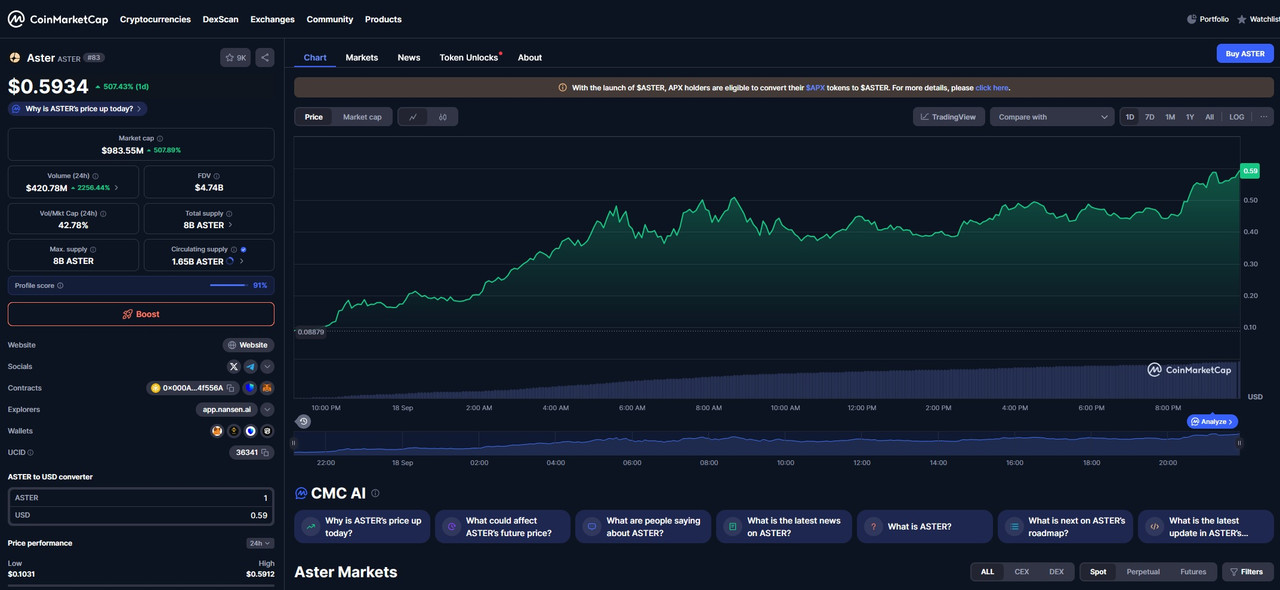Switch to the Token Unlocks tab

pyautogui.click(x=469, y=57)
